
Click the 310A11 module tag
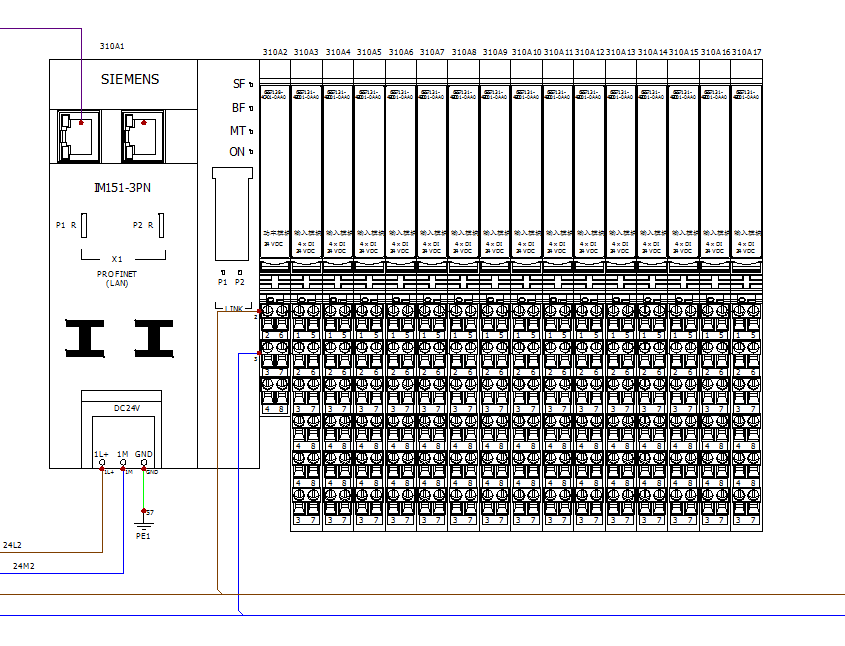coord(558,52)
